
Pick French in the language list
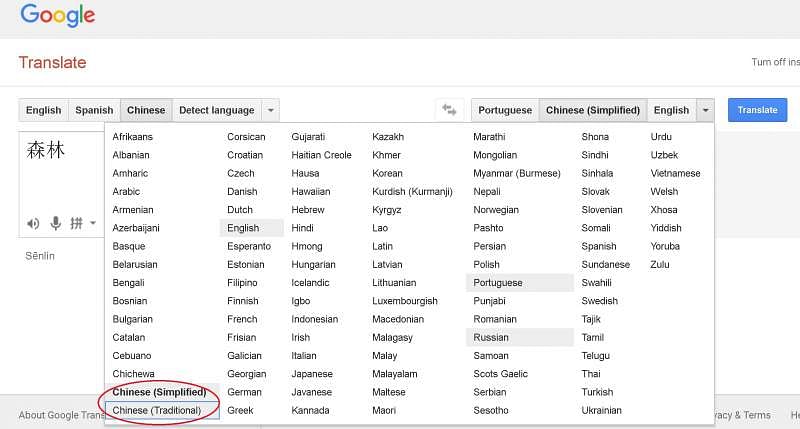point(242,319)
